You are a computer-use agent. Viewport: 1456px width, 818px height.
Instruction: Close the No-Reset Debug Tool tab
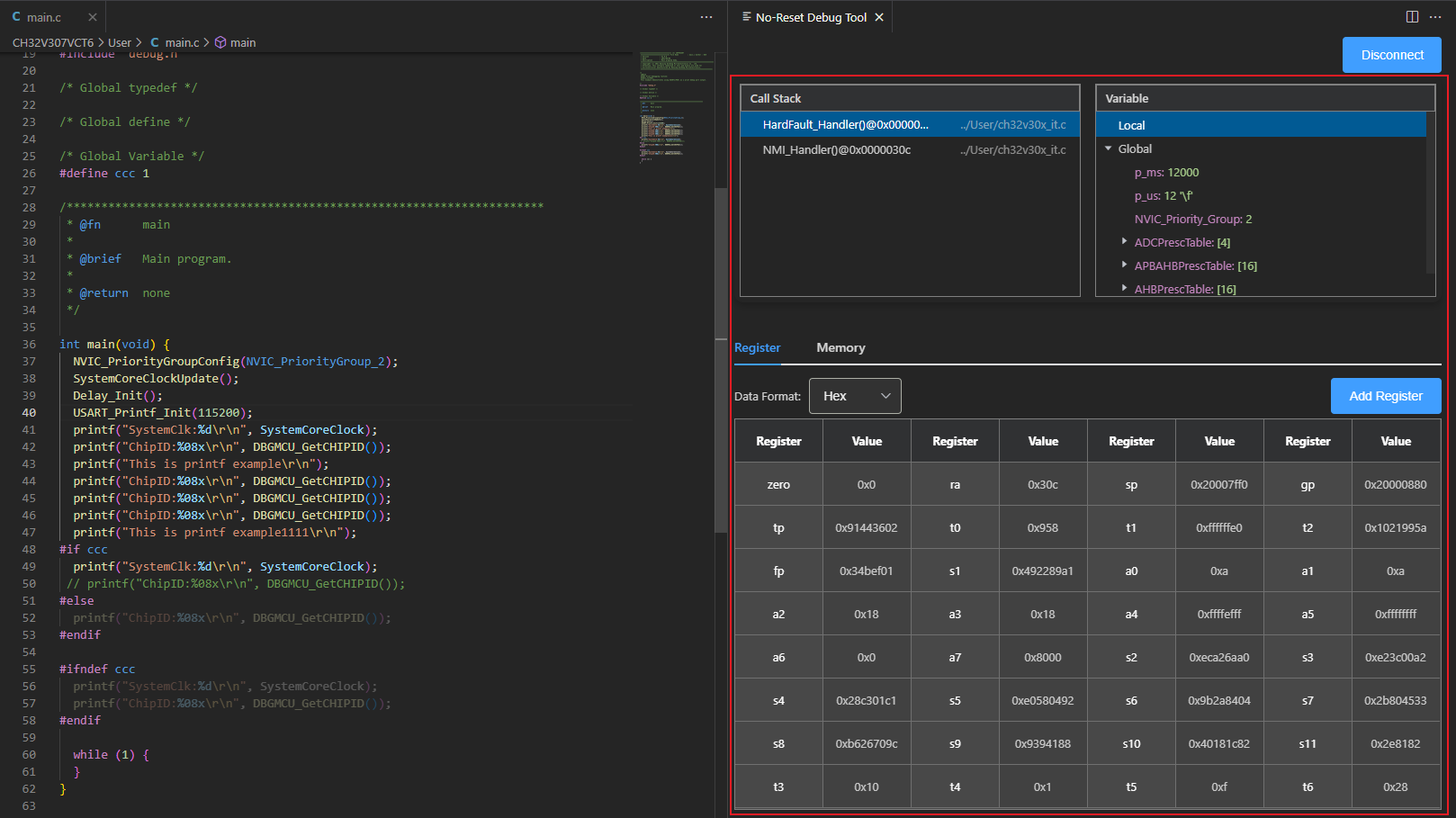[879, 17]
